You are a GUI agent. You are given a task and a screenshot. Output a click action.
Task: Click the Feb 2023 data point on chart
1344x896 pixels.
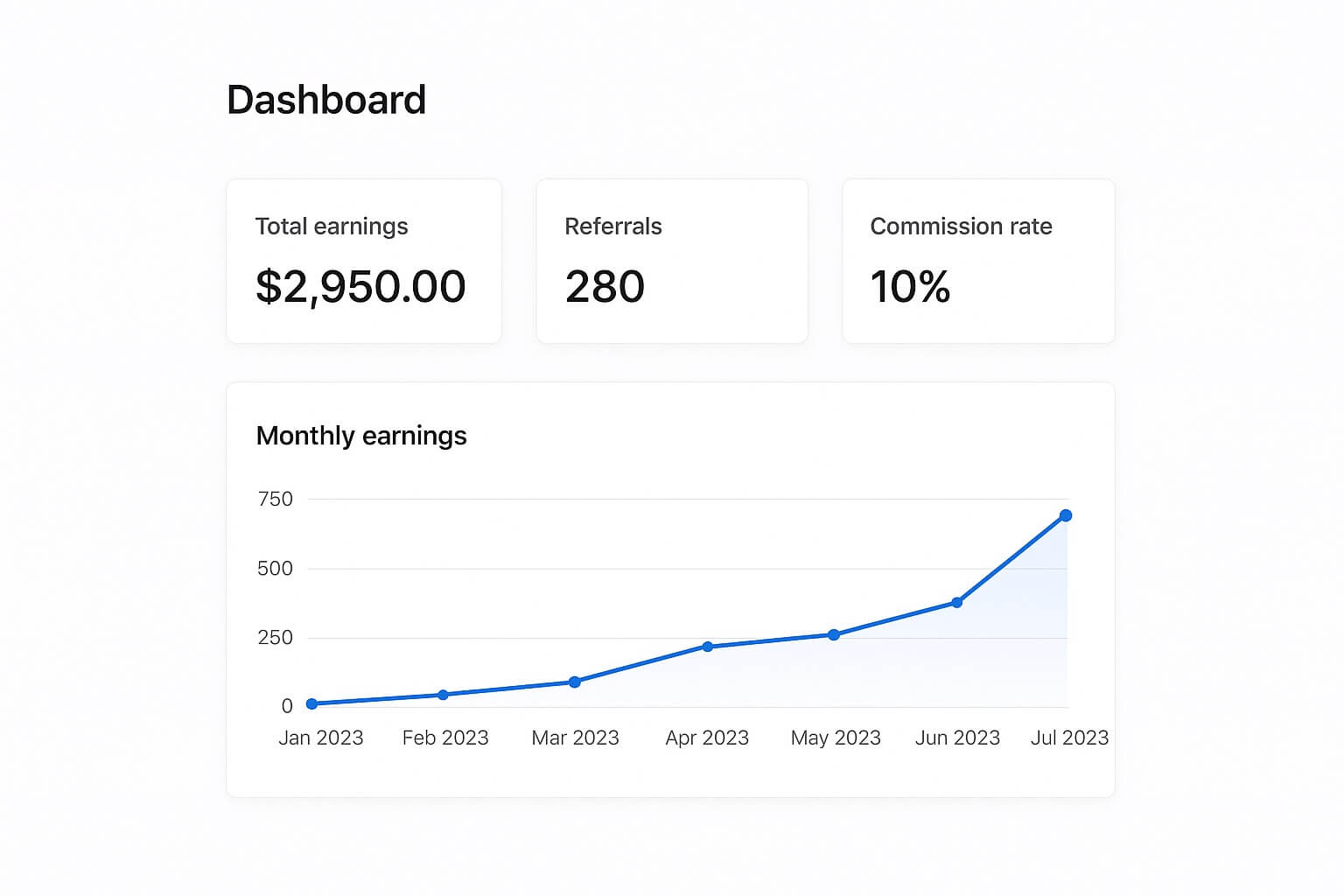[x=443, y=695]
